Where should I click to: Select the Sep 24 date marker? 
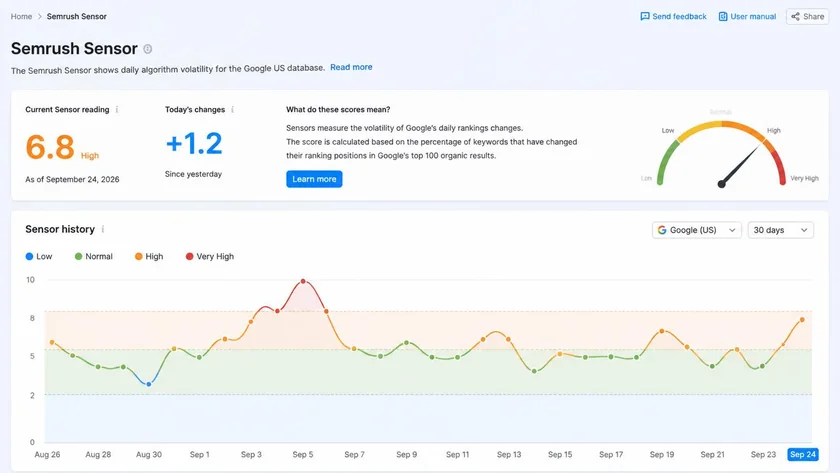click(x=802, y=454)
